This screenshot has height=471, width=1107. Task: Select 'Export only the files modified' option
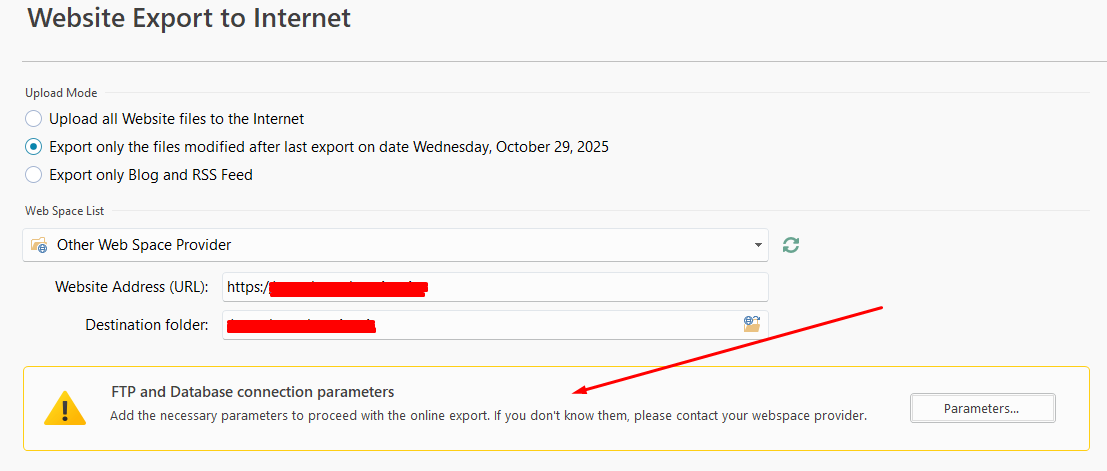tap(34, 146)
